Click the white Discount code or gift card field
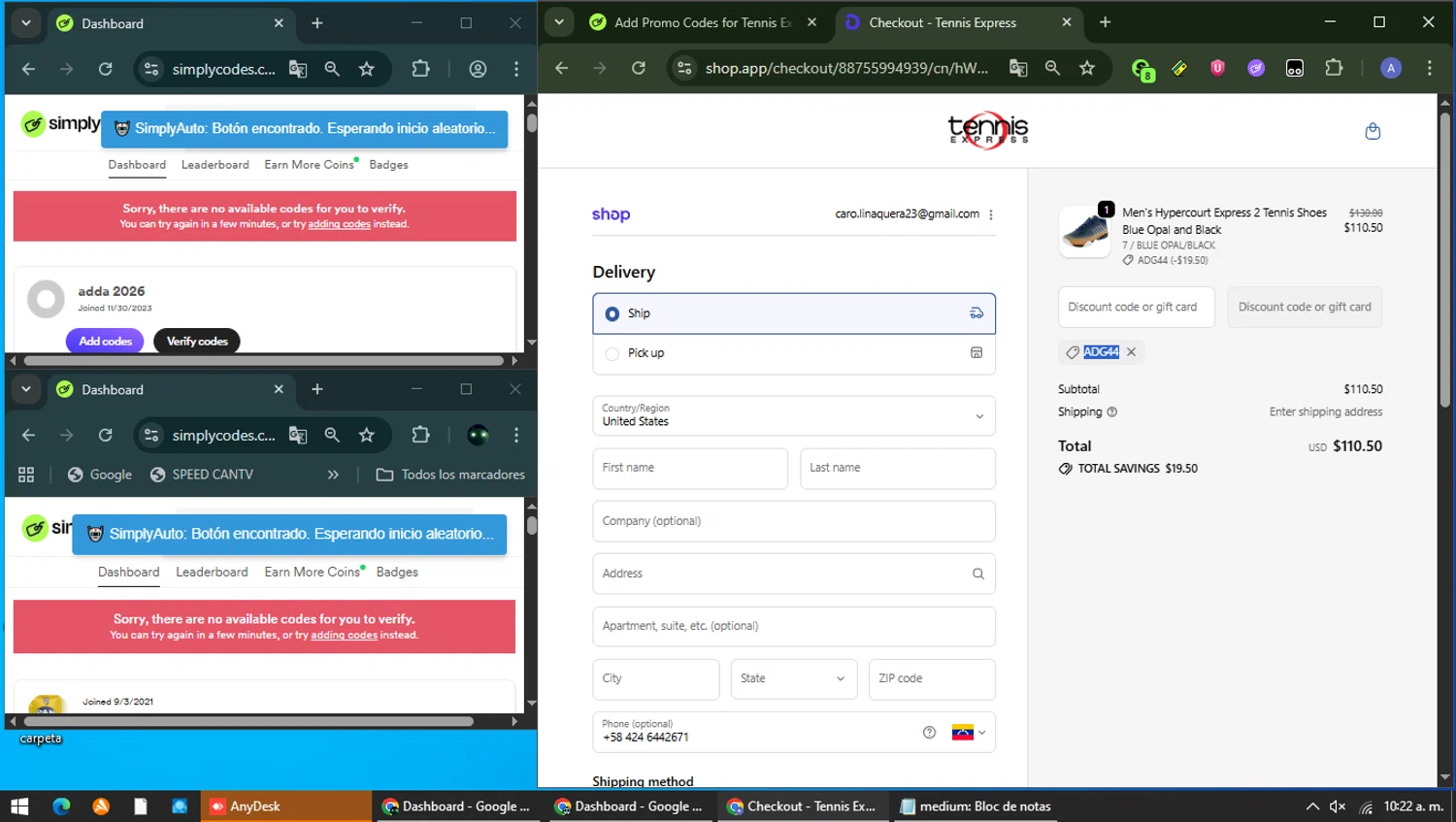This screenshot has height=822, width=1456. click(1137, 307)
